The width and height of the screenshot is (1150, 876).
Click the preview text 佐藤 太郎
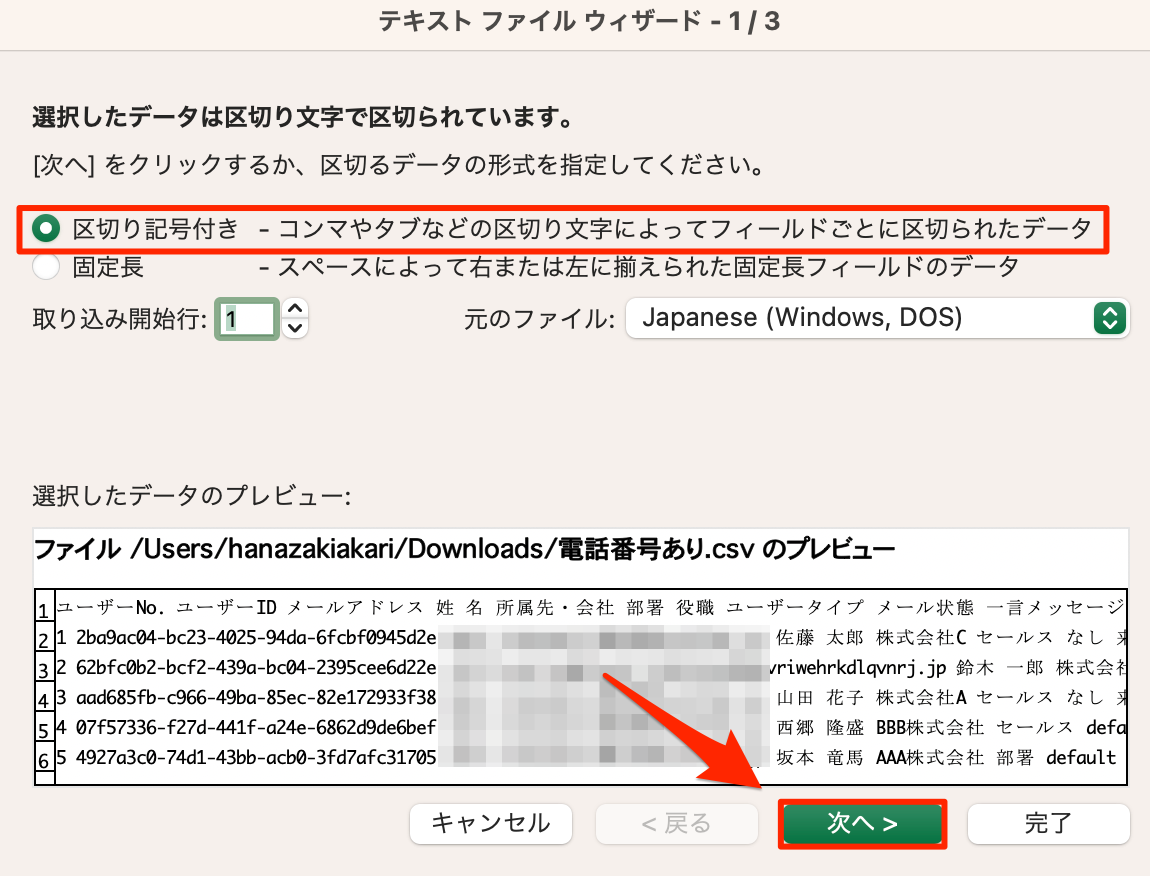pyautogui.click(x=820, y=638)
